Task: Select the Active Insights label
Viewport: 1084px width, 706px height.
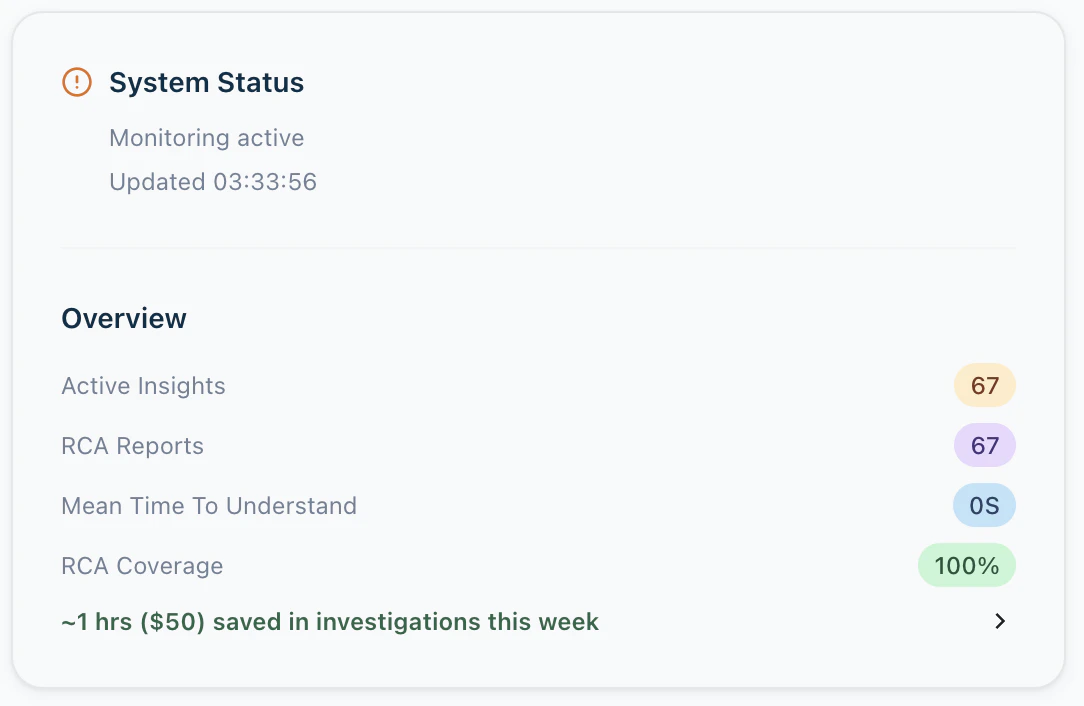Action: click(x=143, y=386)
